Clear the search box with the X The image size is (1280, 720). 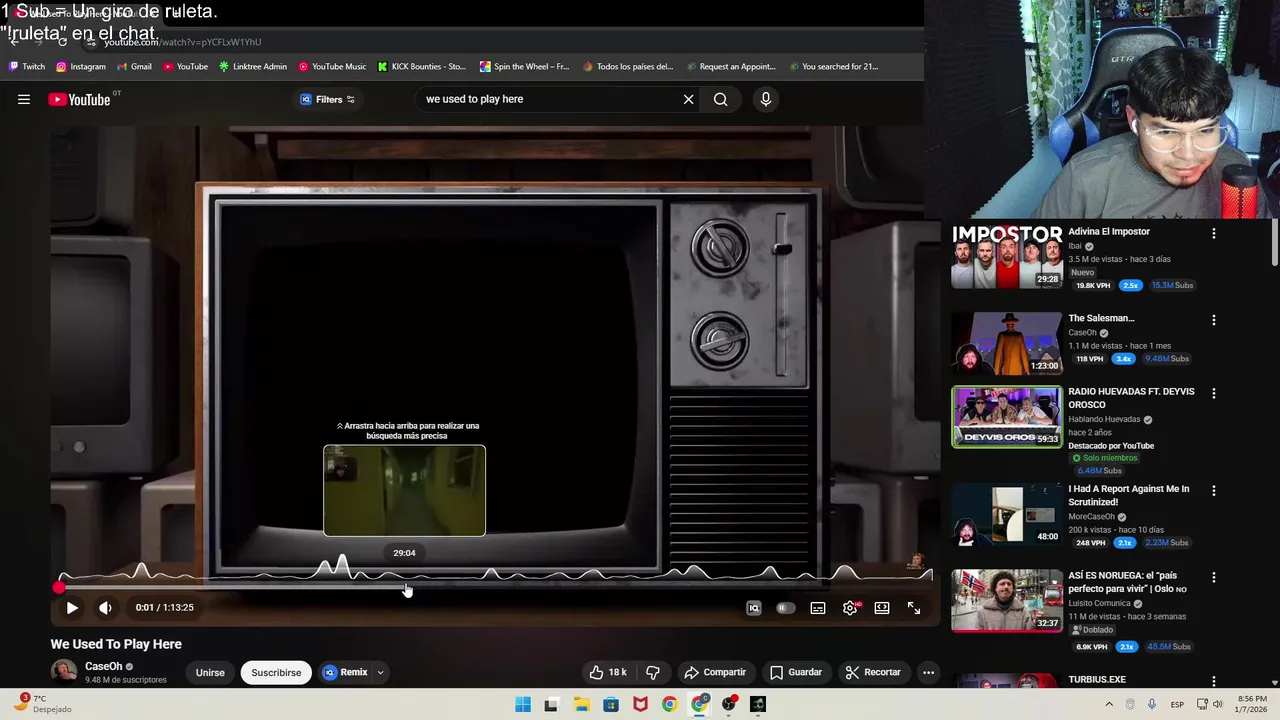point(688,99)
